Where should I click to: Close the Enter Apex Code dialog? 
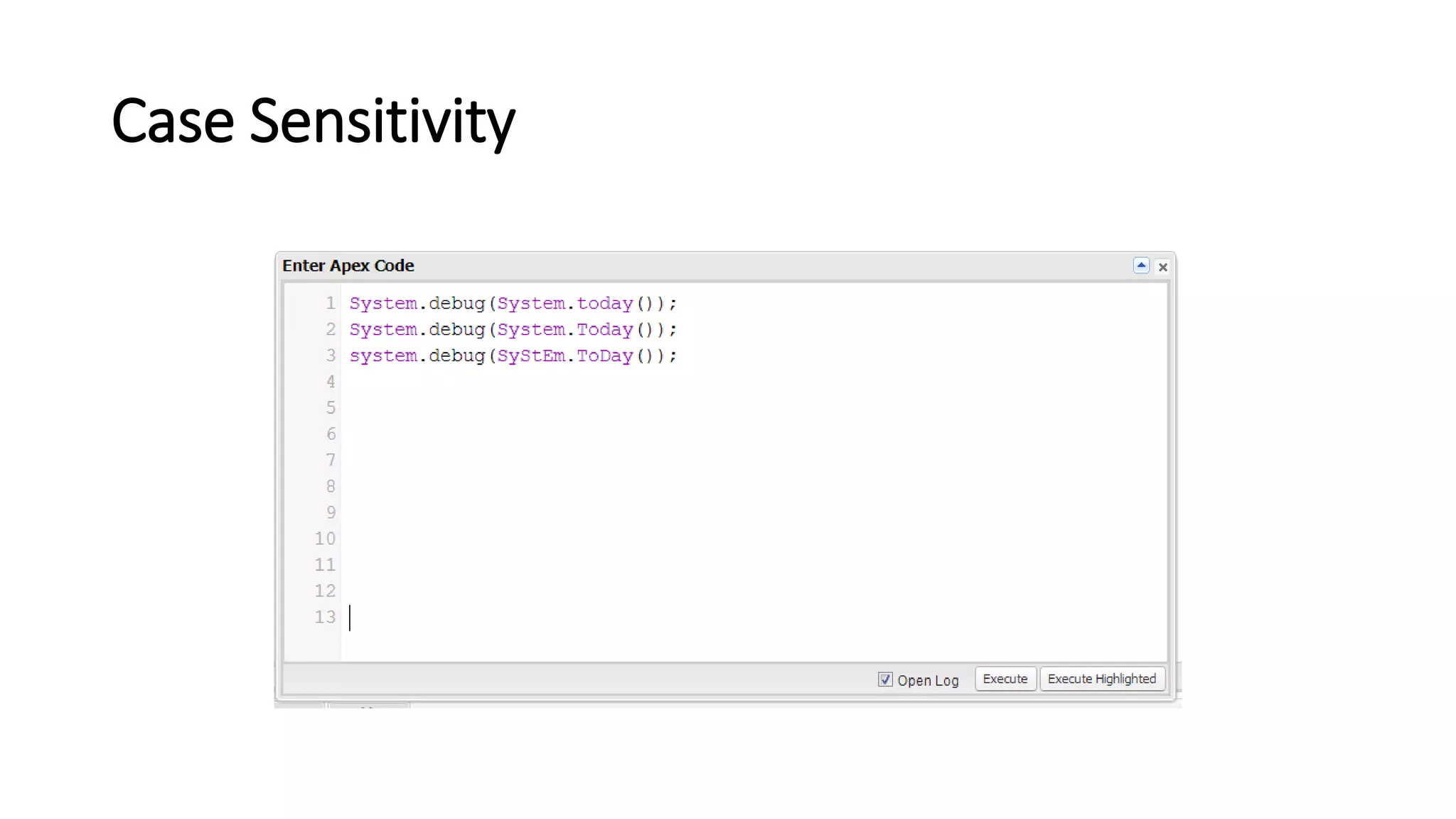pos(1163,267)
